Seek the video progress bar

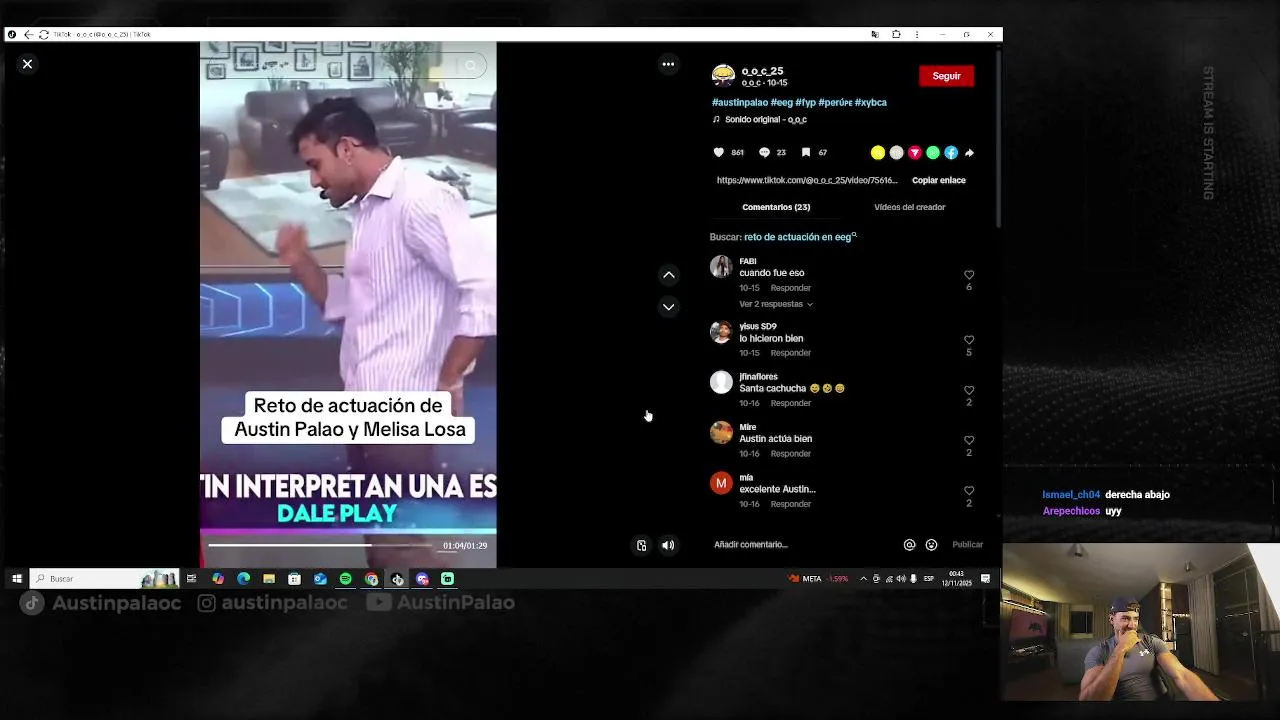point(321,545)
